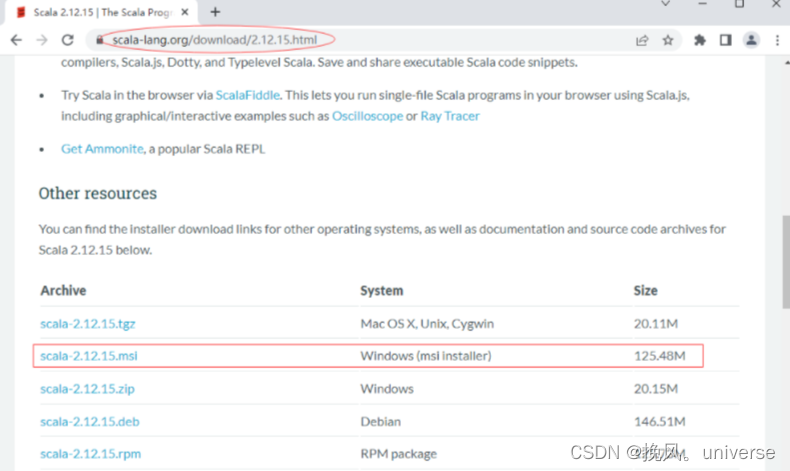
Task: Select the Size column header
Action: [x=645, y=291]
